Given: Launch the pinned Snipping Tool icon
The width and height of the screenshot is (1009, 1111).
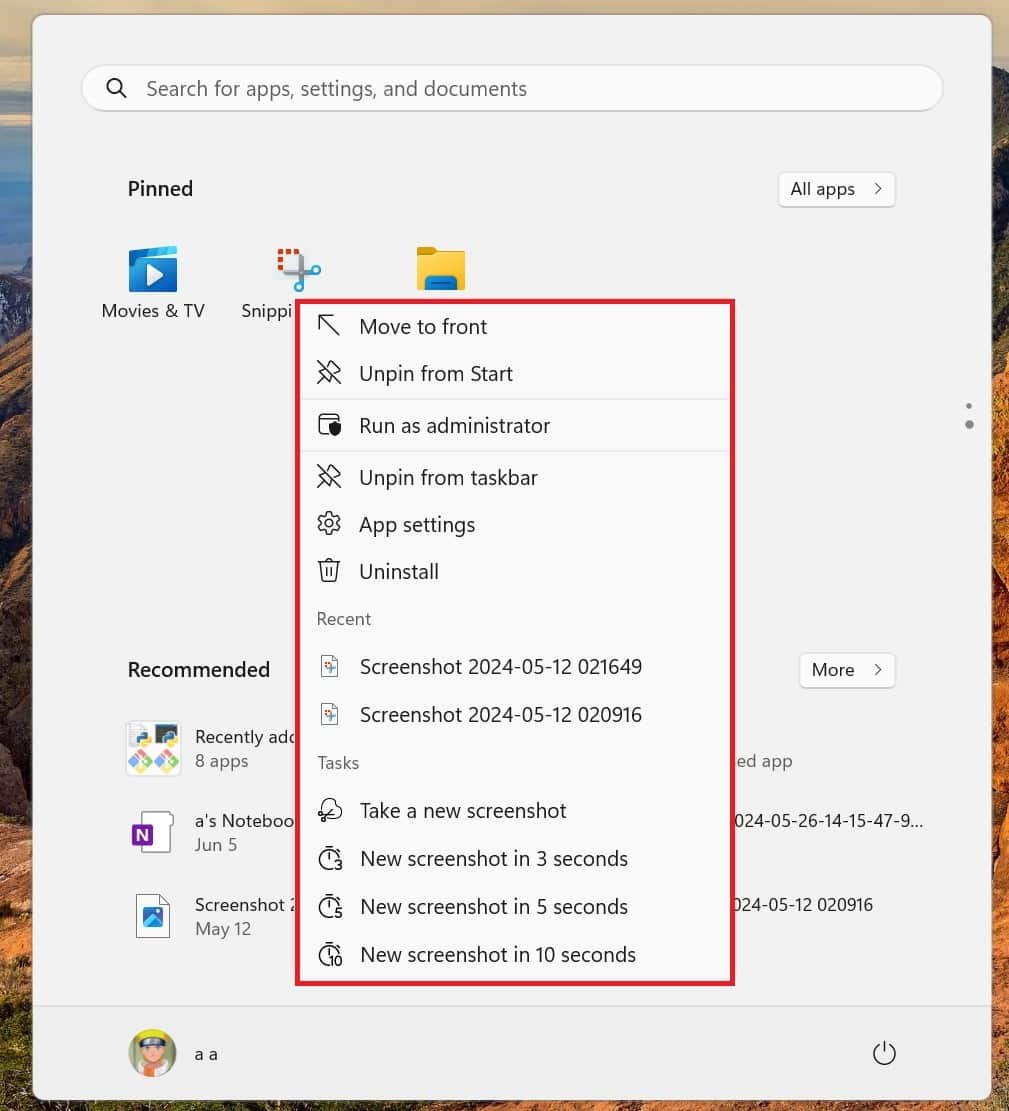Looking at the screenshot, I should click(295, 268).
